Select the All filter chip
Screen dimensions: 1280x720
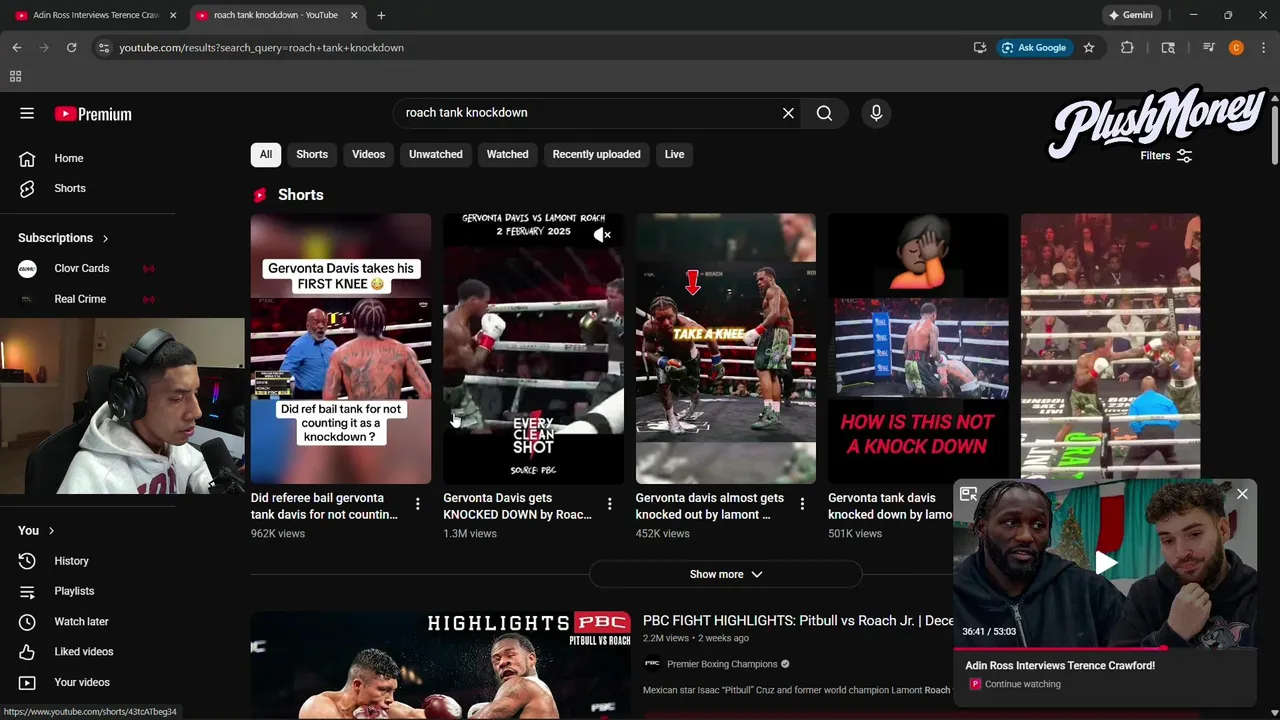coord(266,154)
